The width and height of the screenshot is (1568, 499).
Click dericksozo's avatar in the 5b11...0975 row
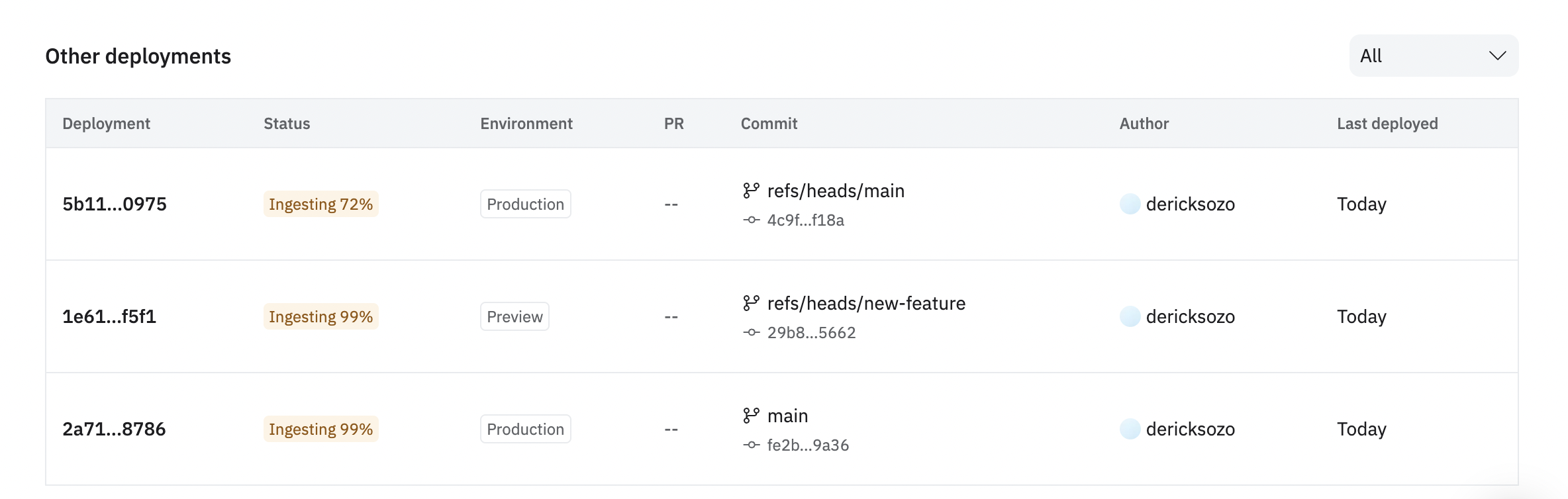tap(1130, 204)
